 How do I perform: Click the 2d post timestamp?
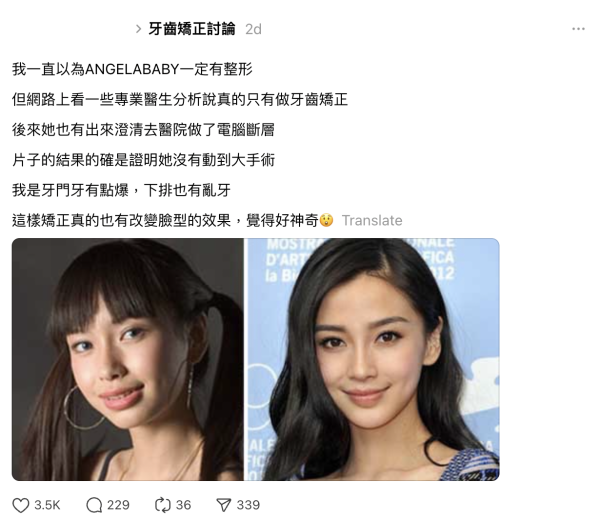pyautogui.click(x=253, y=29)
